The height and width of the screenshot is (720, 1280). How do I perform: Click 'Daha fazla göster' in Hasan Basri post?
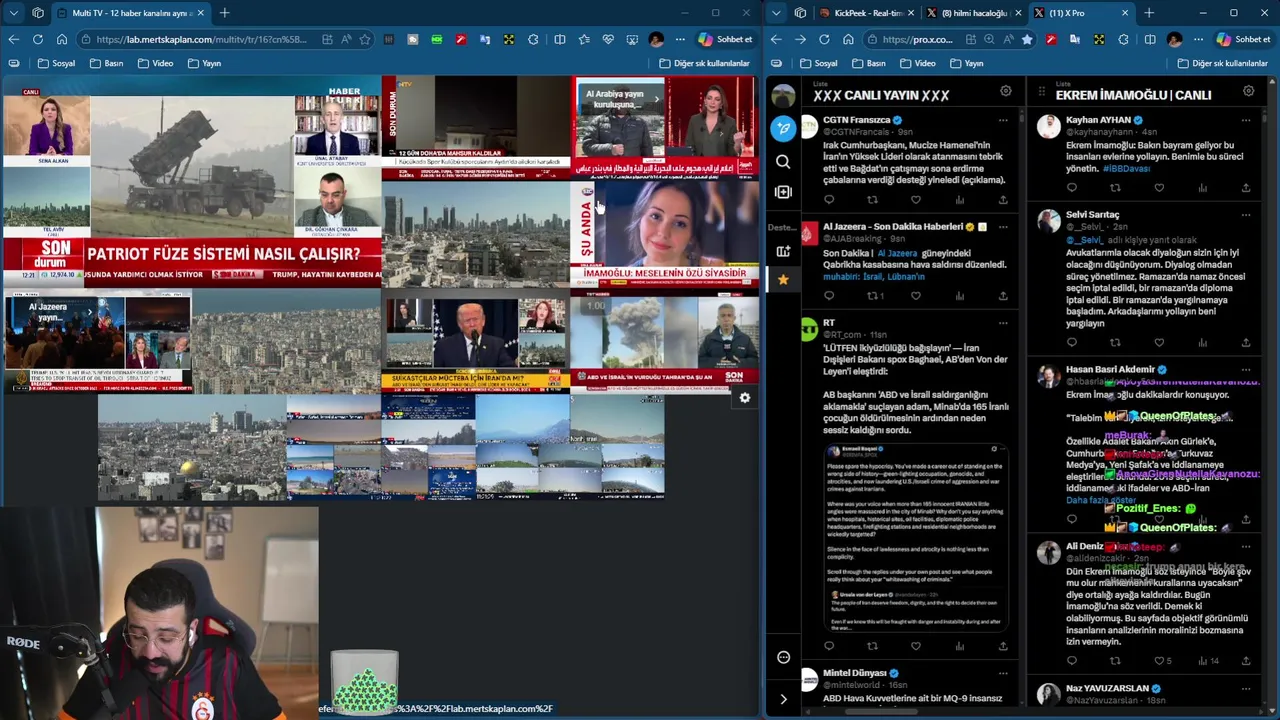tap(1101, 500)
